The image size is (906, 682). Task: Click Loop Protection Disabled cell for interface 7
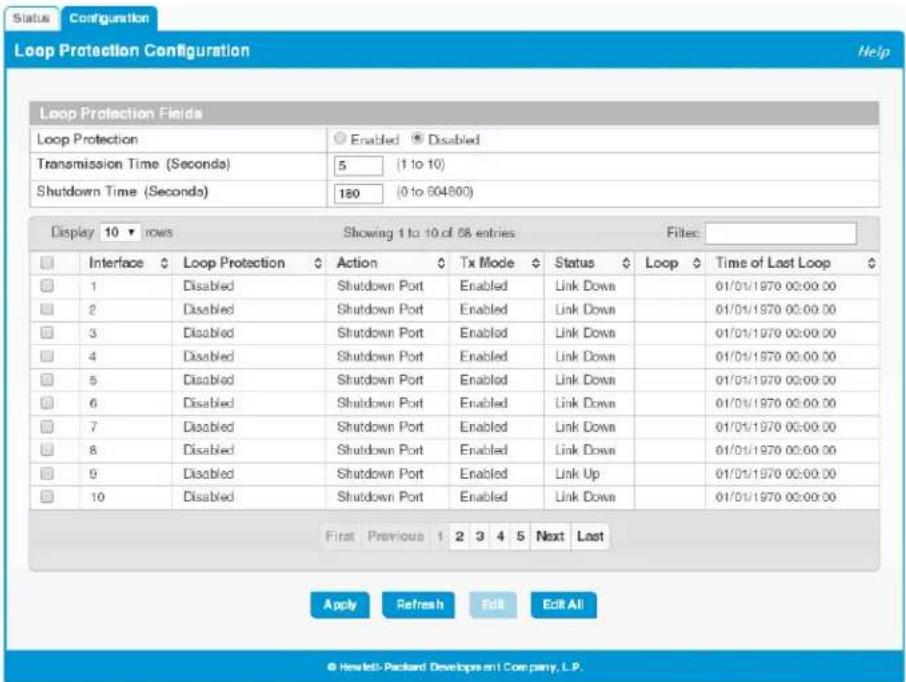pos(209,427)
